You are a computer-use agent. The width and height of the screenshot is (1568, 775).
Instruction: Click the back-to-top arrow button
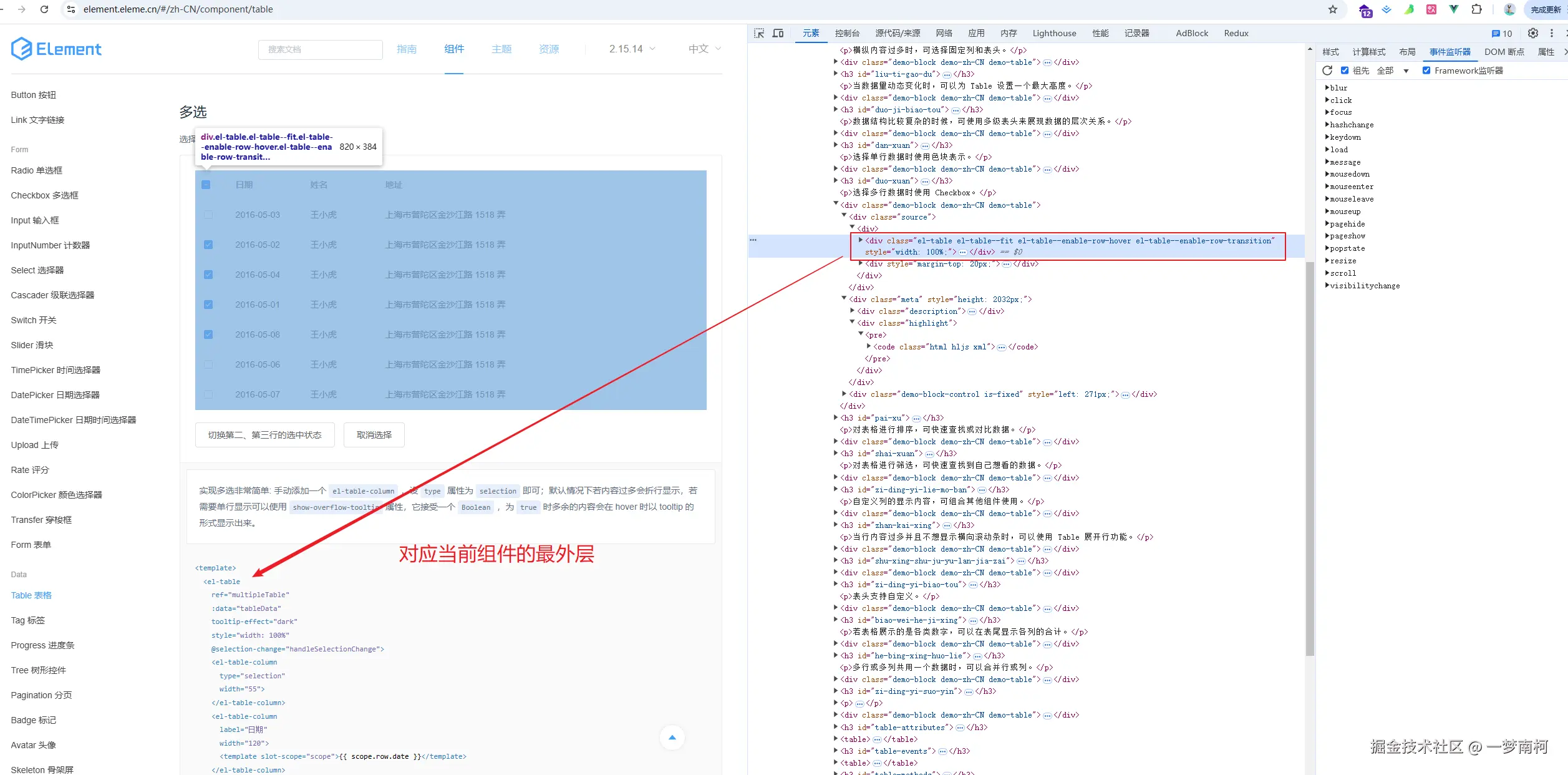[x=672, y=738]
